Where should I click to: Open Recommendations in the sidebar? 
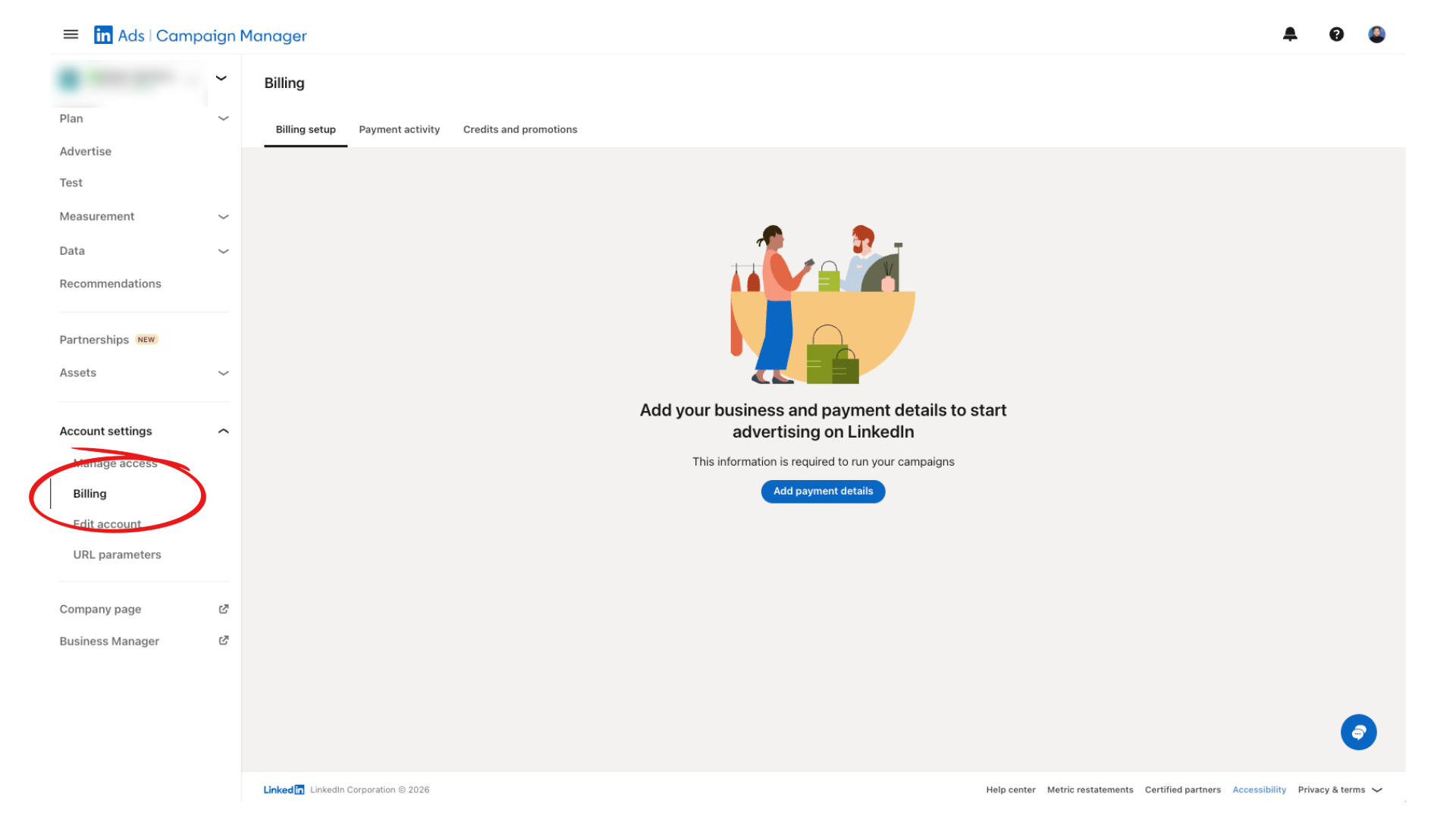[x=111, y=284]
